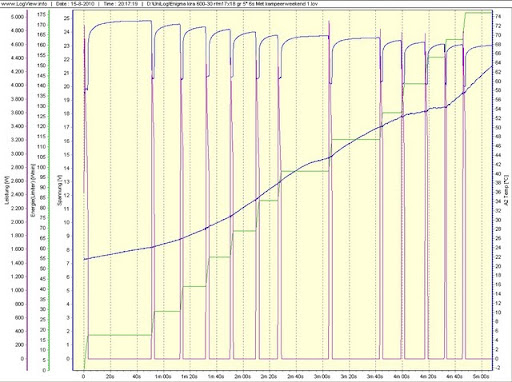Click the 2m 20s time axis label
Viewport: 512px width, 382px height.
click(x=269, y=376)
